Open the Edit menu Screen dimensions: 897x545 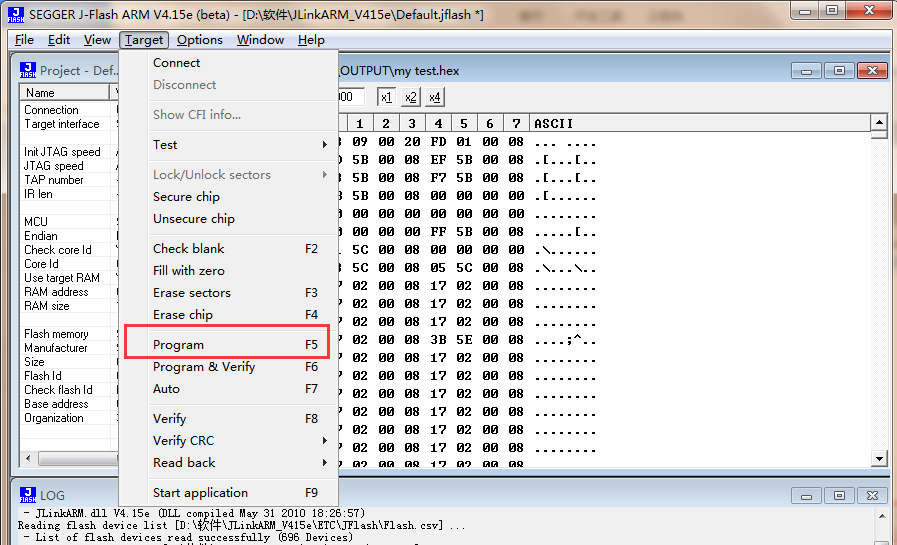coord(59,39)
